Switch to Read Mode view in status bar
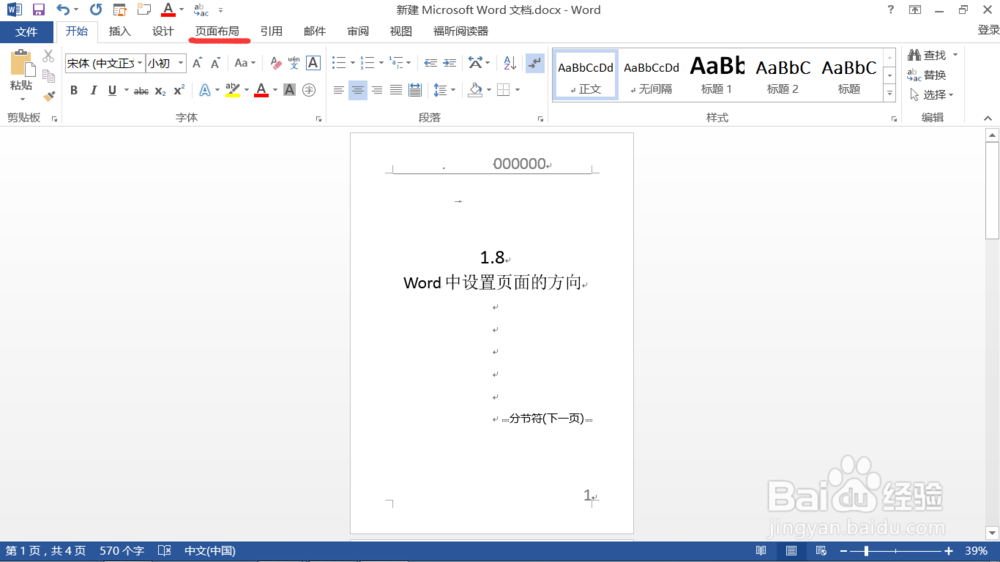This screenshot has height=562, width=1000. pyautogui.click(x=761, y=551)
